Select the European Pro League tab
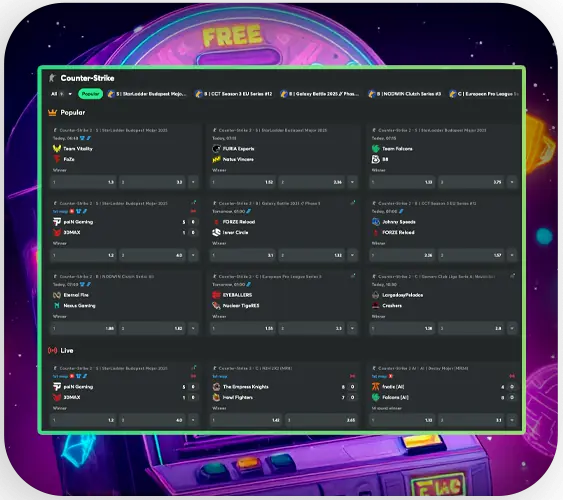 (x=484, y=94)
